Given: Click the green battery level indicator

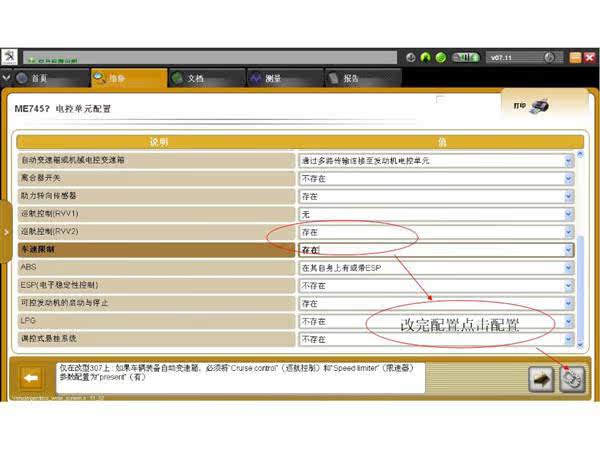Looking at the screenshot, I should point(466,57).
